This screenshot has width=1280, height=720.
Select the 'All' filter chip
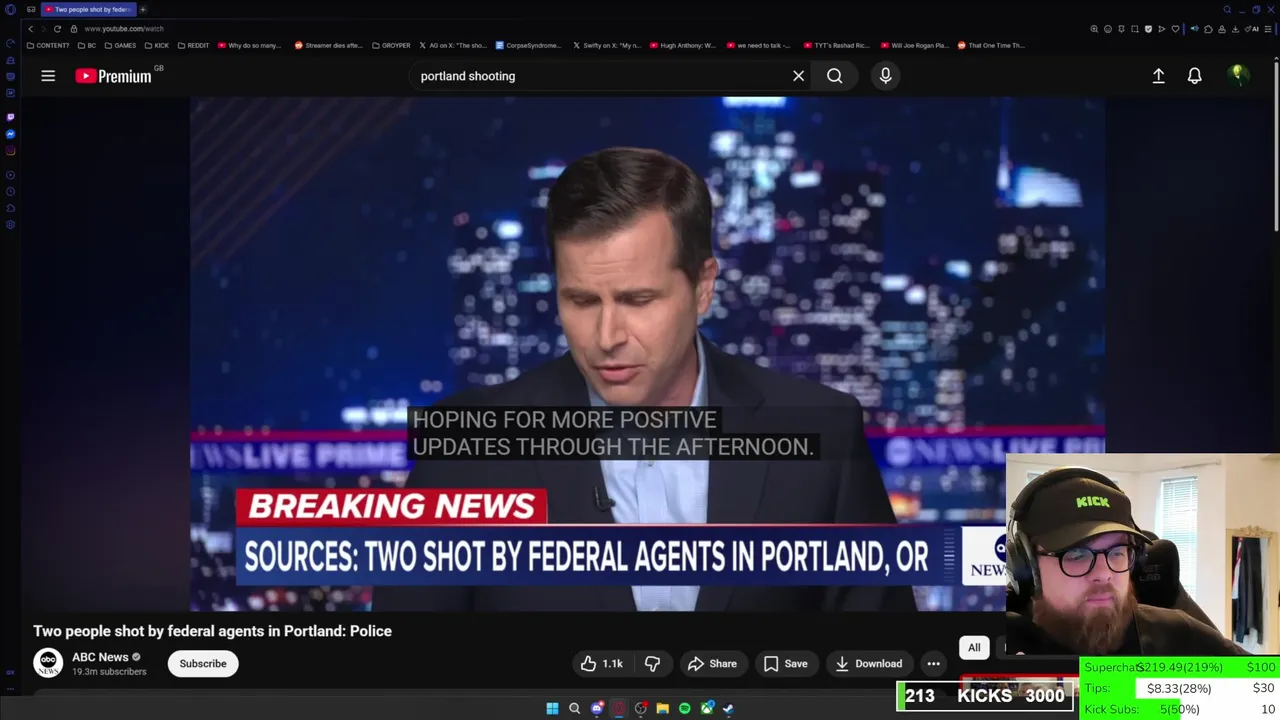coord(974,647)
